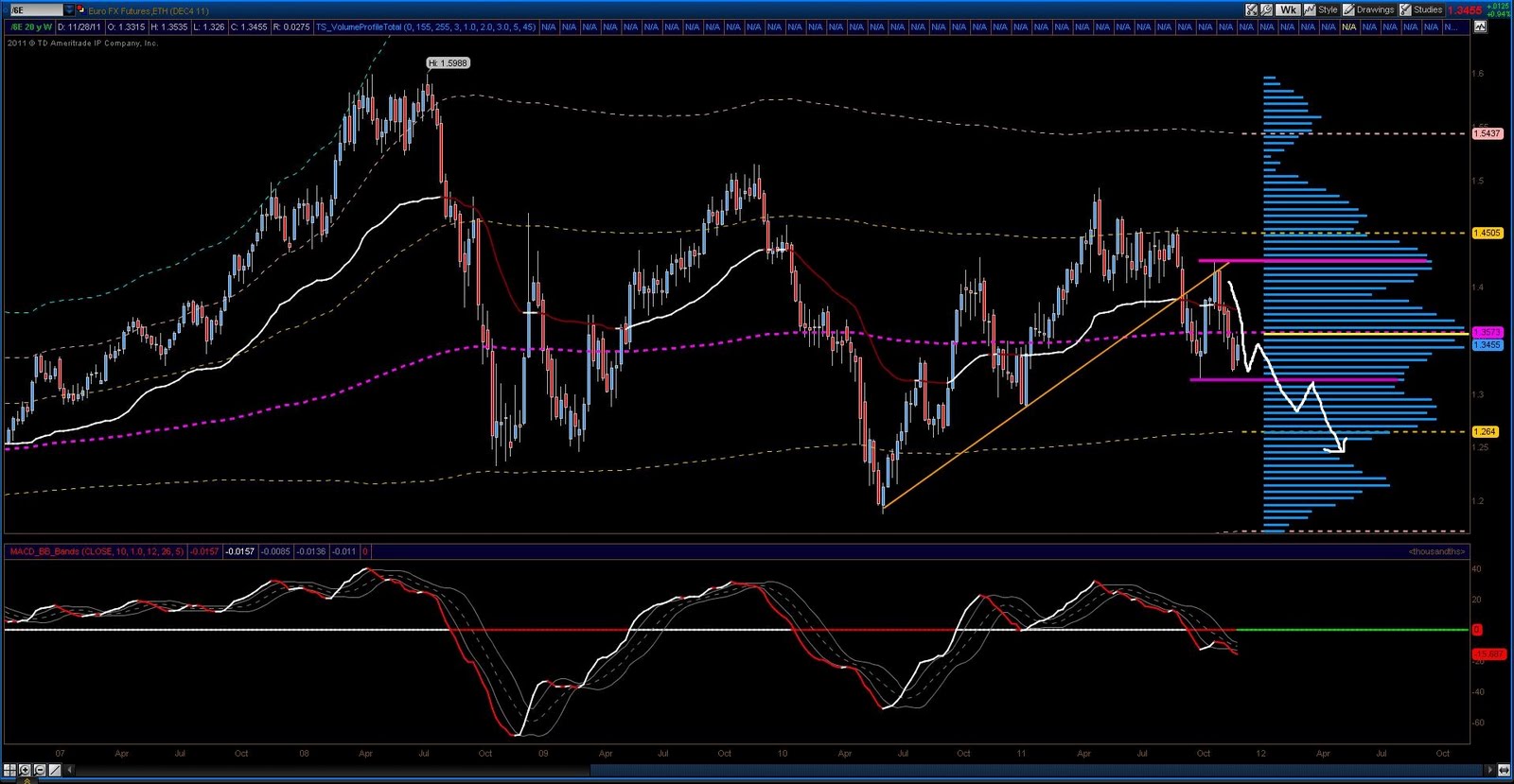Viewport: 1514px width, 784px height.
Task: Click the R: 0.0275 range value
Action: tap(291, 26)
